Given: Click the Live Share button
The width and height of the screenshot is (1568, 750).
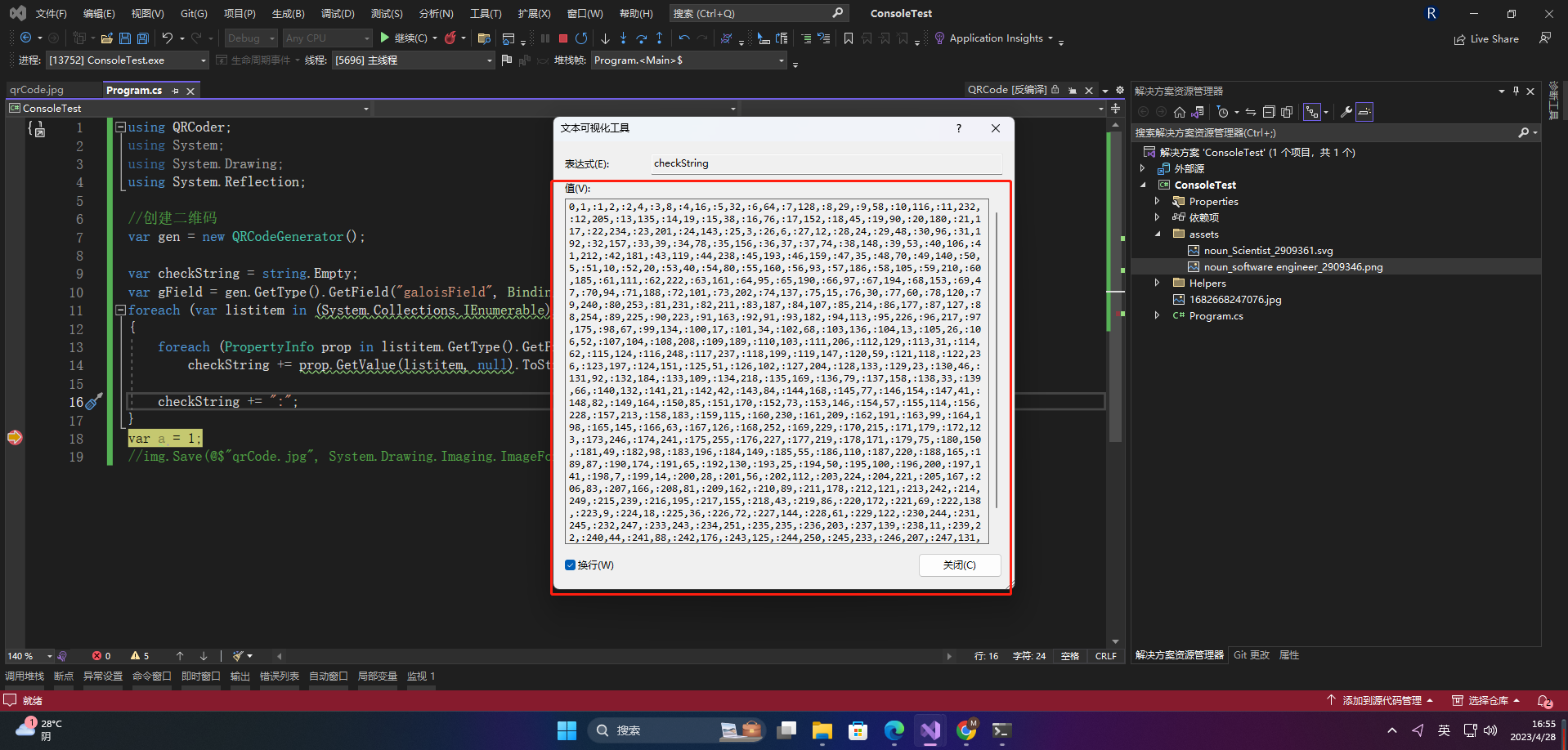Looking at the screenshot, I should pyautogui.click(x=1486, y=38).
